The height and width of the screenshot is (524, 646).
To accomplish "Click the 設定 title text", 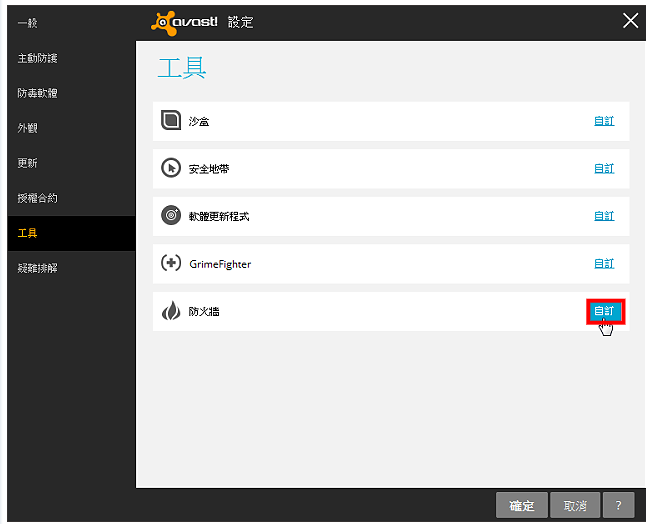I will coord(241,22).
